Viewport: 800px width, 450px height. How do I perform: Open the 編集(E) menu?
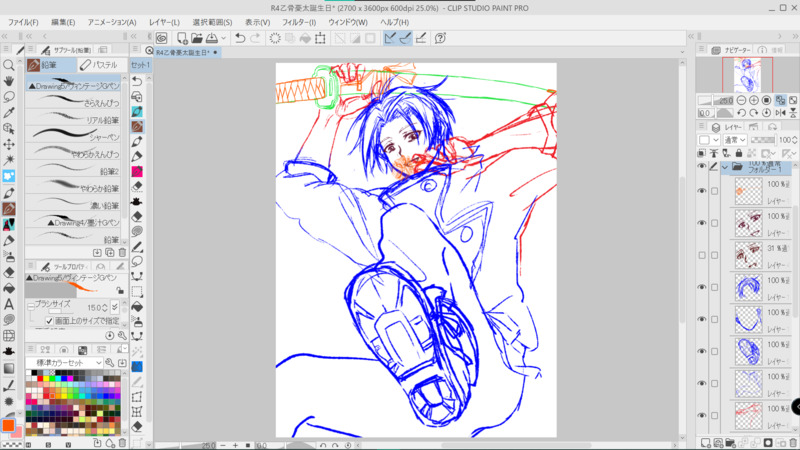[x=63, y=22]
